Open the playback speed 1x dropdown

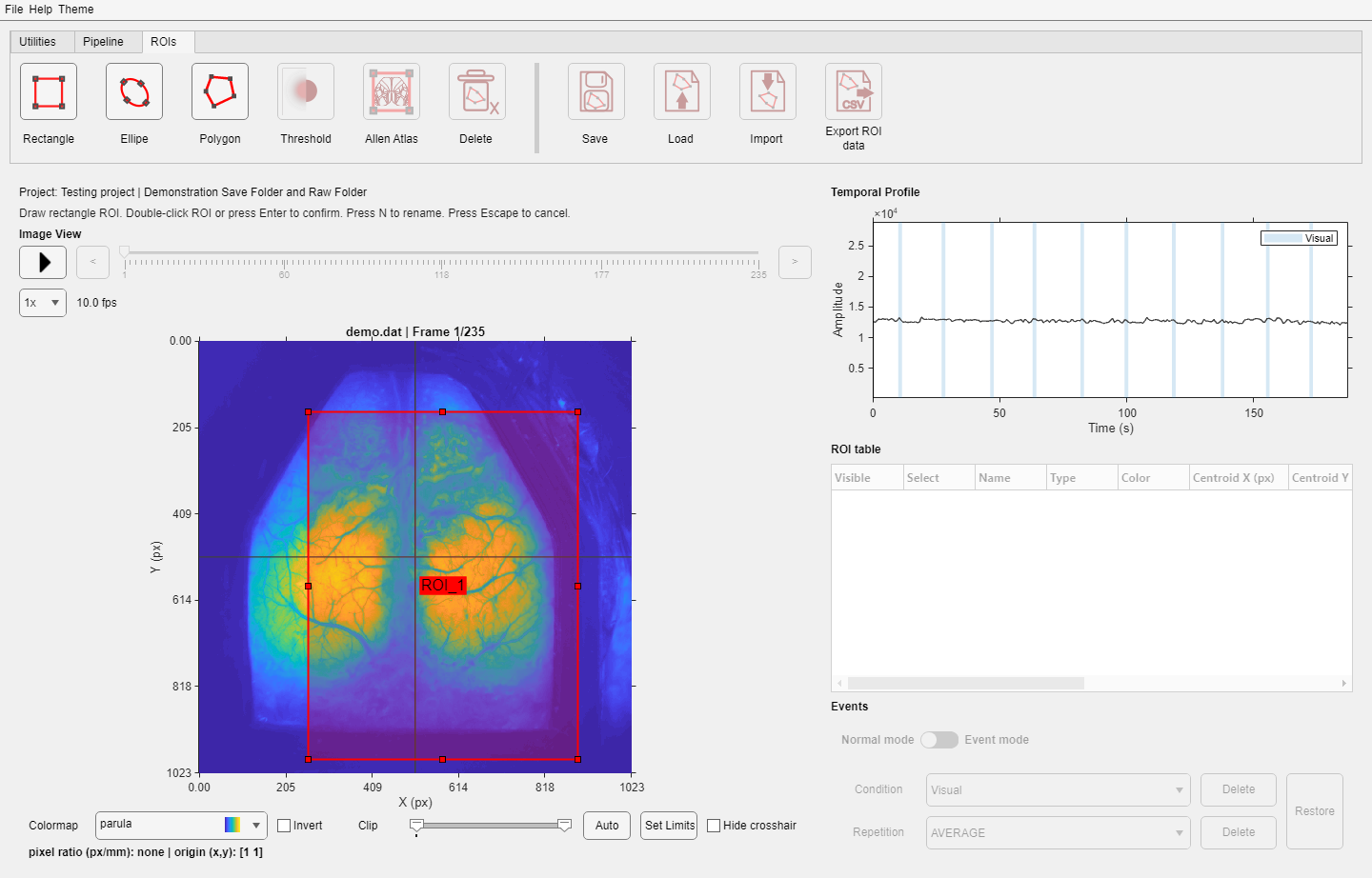click(43, 303)
